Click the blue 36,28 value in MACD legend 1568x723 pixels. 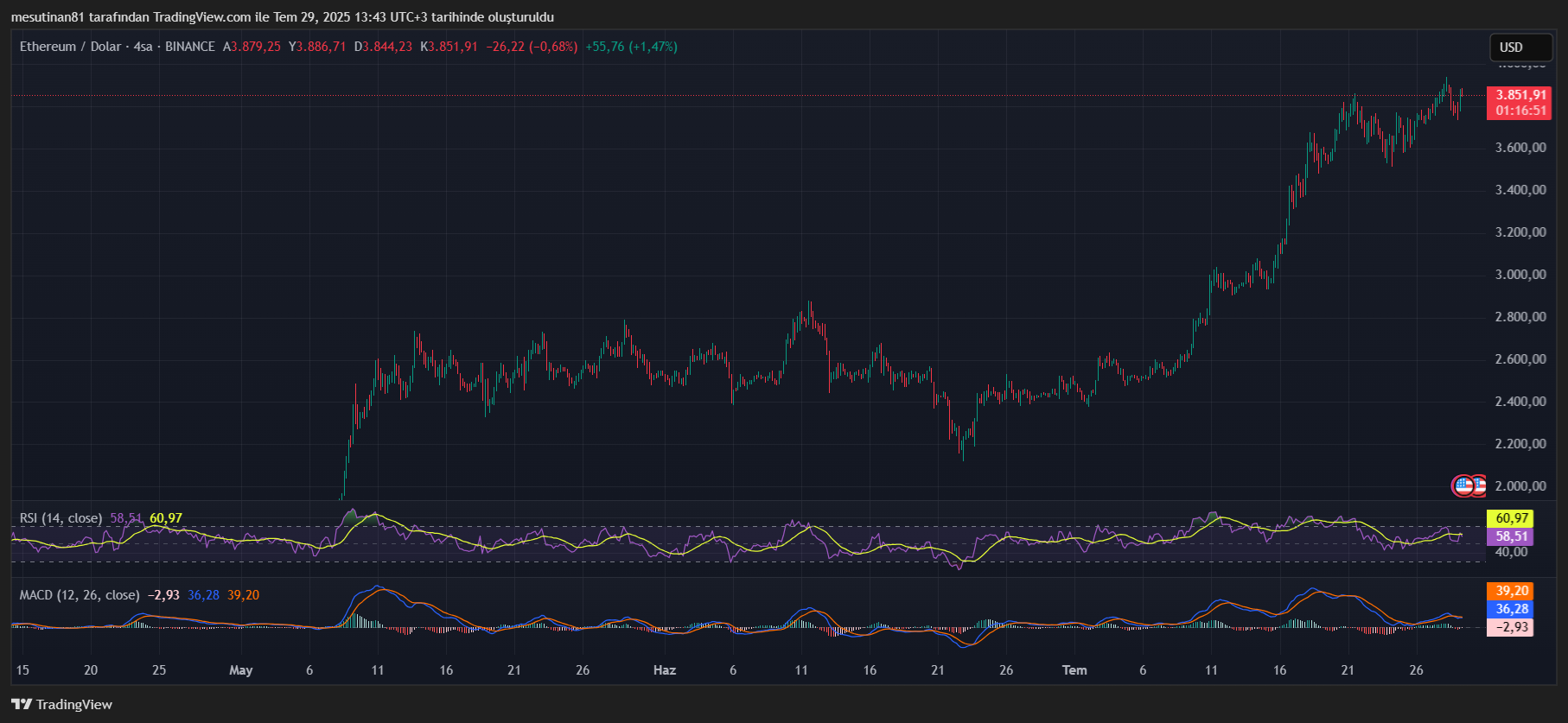point(203,595)
